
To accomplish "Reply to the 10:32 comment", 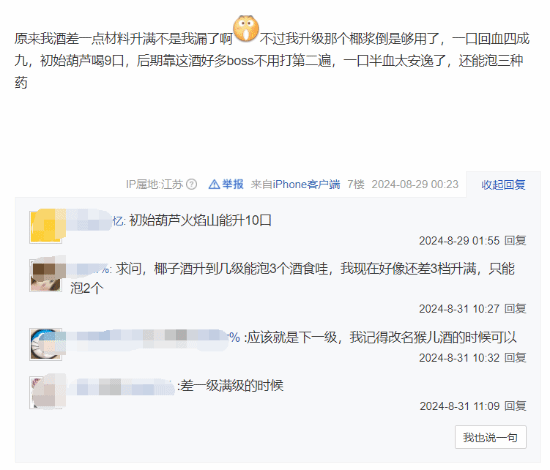I will (x=515, y=358).
